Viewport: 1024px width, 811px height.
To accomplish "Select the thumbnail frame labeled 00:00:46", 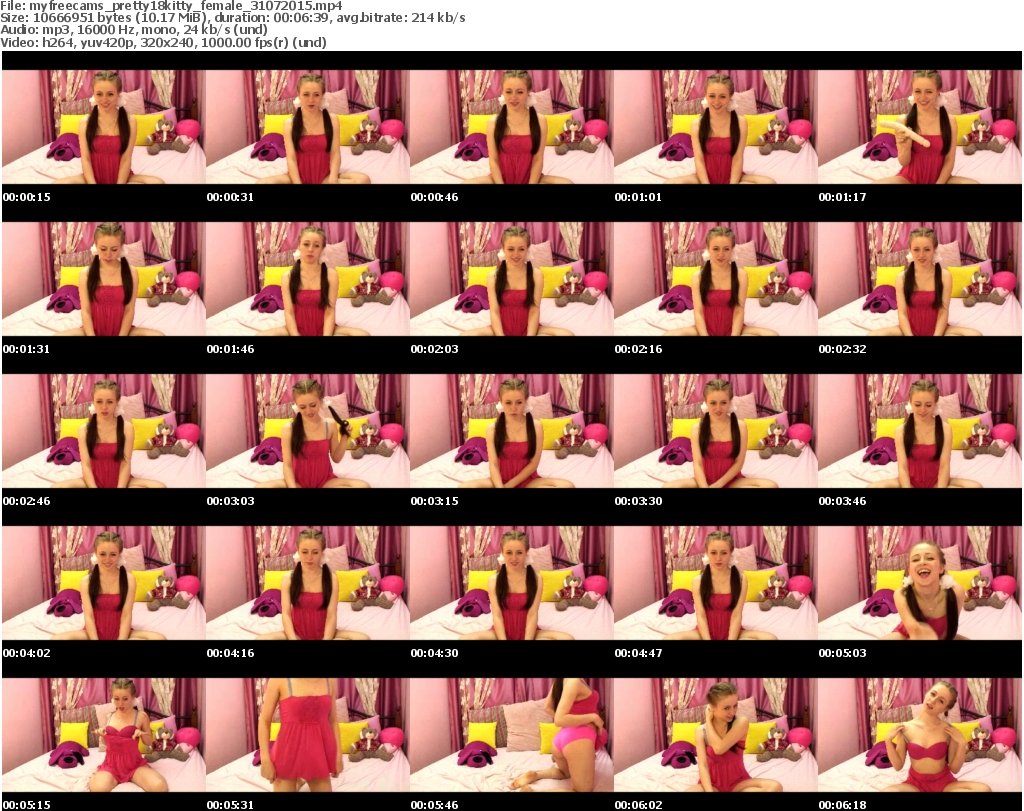I will [511, 127].
